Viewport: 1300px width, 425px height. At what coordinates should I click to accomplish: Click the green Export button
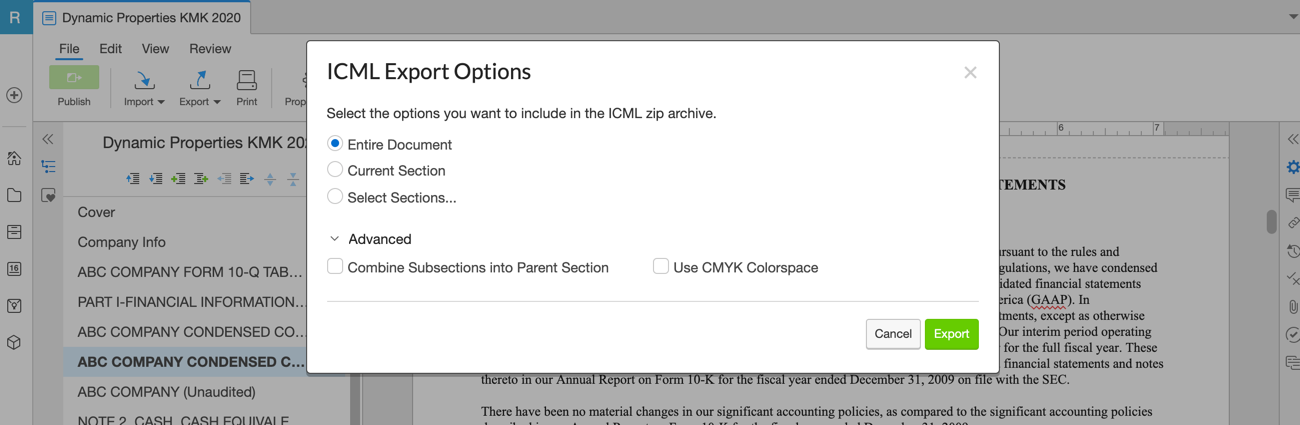click(951, 334)
